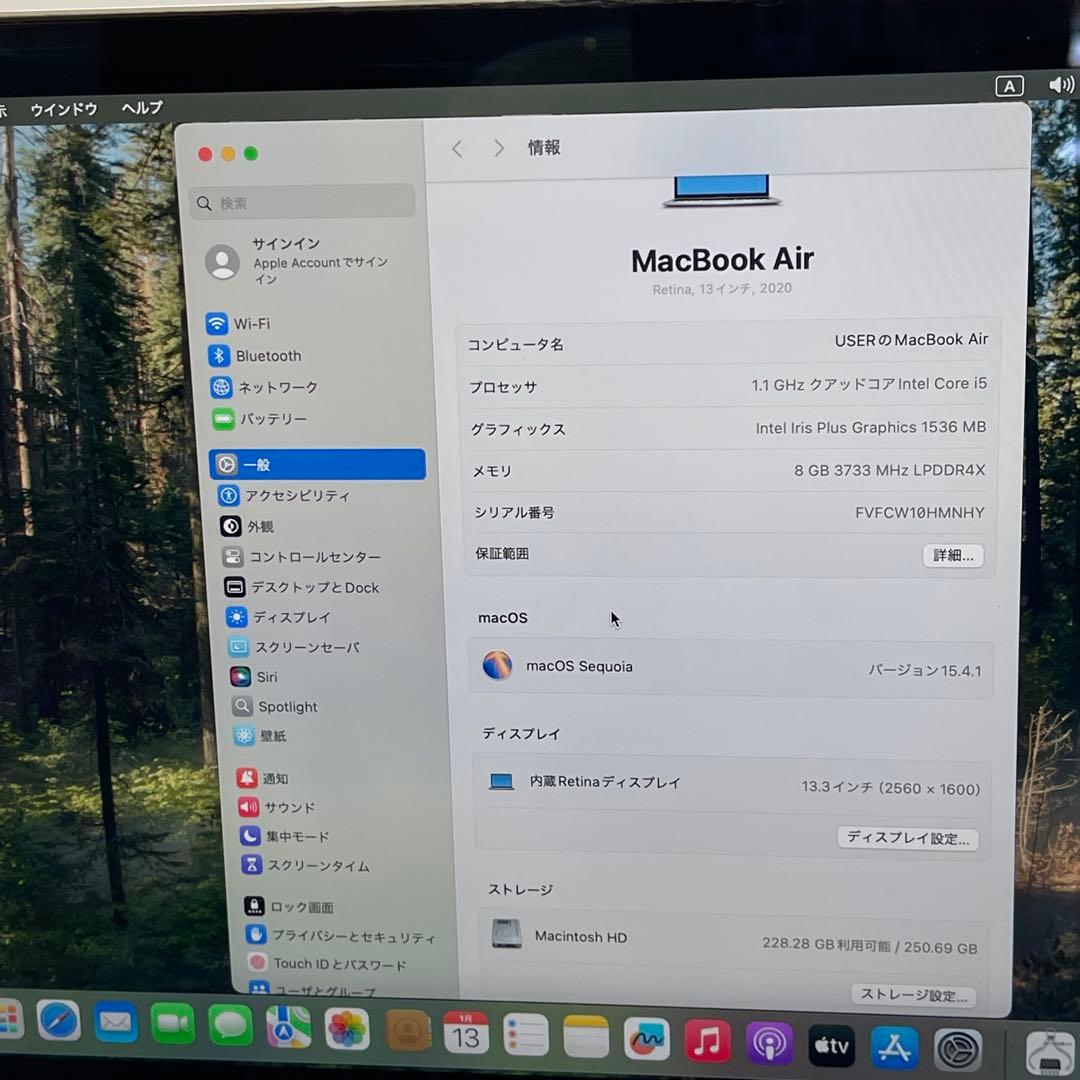The width and height of the screenshot is (1080, 1080).
Task: Select the サウンド speaker icon
Action: [x=247, y=807]
